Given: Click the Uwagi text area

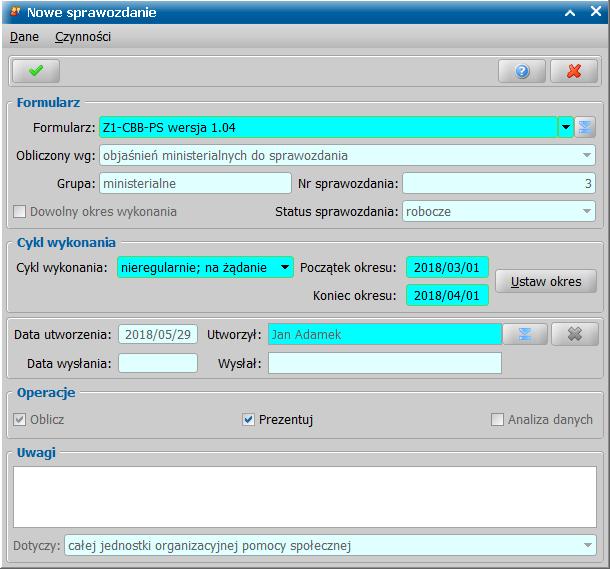Looking at the screenshot, I should click(x=305, y=497).
